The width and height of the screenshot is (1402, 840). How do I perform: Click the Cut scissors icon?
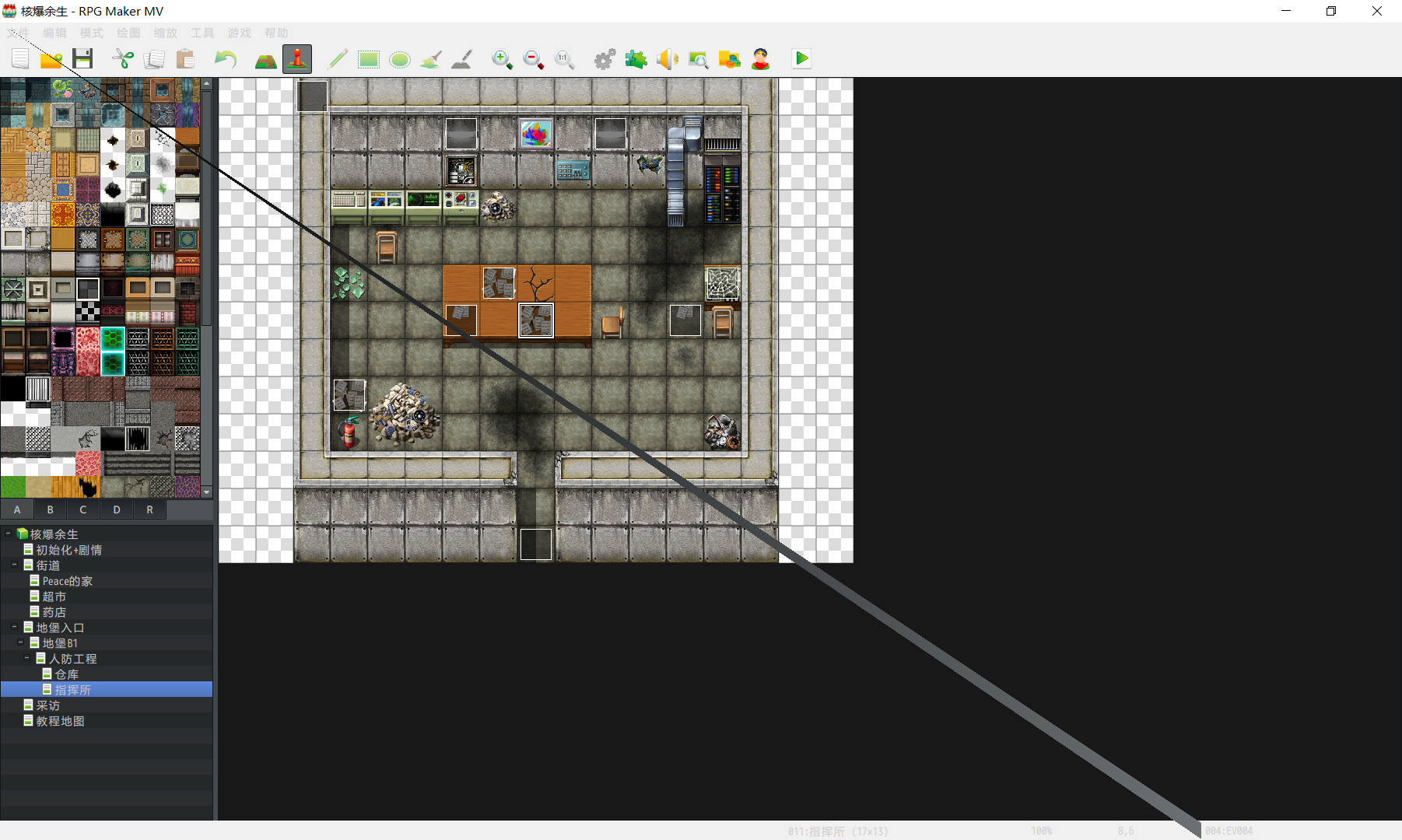[x=123, y=59]
